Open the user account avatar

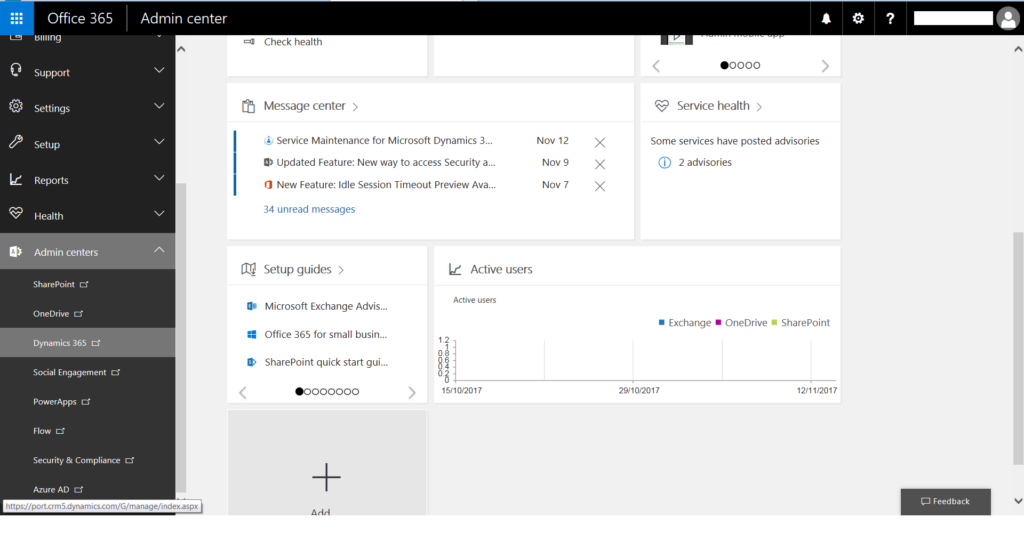click(x=1008, y=18)
